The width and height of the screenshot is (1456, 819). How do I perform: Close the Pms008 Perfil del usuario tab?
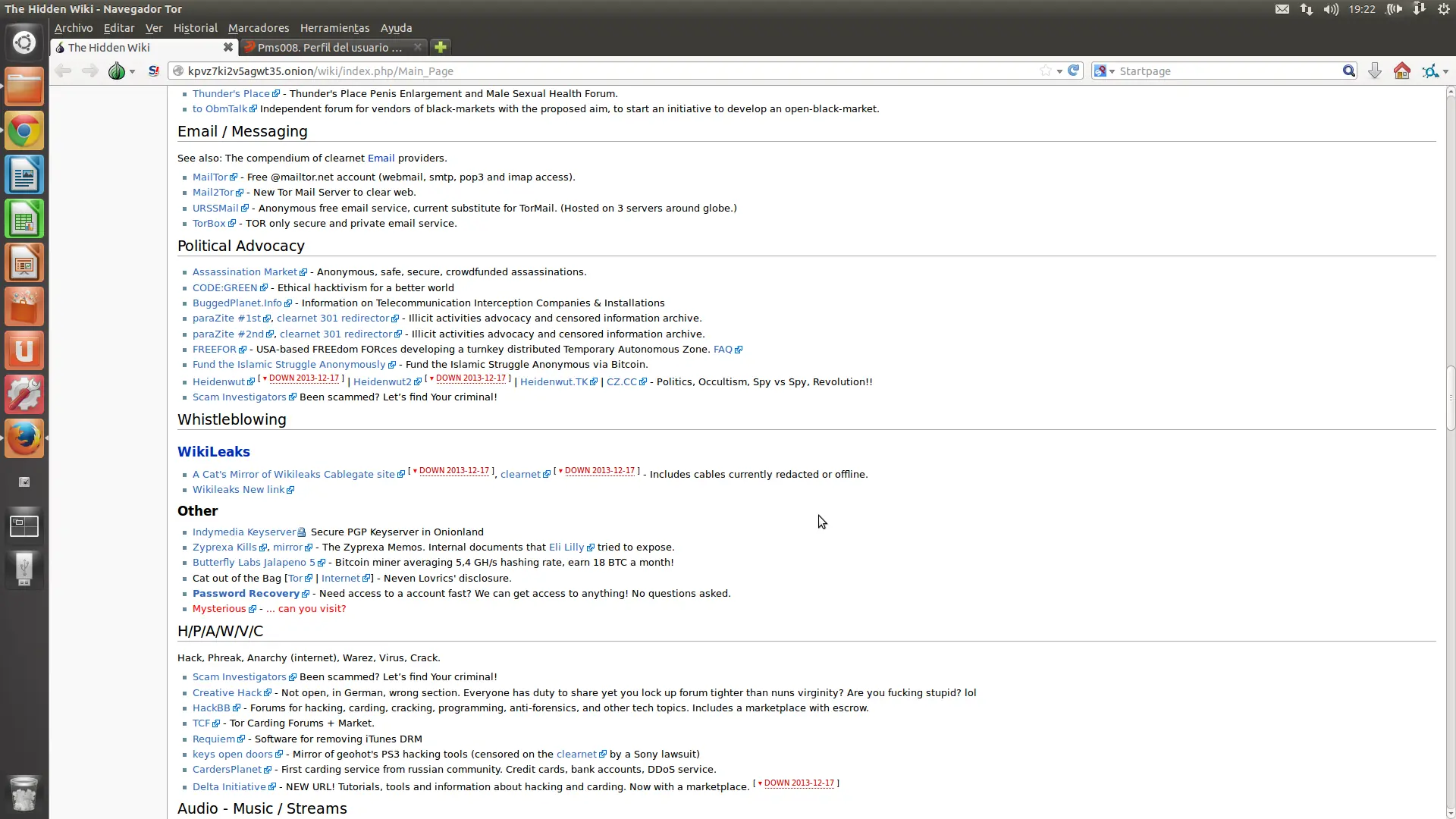(x=417, y=47)
